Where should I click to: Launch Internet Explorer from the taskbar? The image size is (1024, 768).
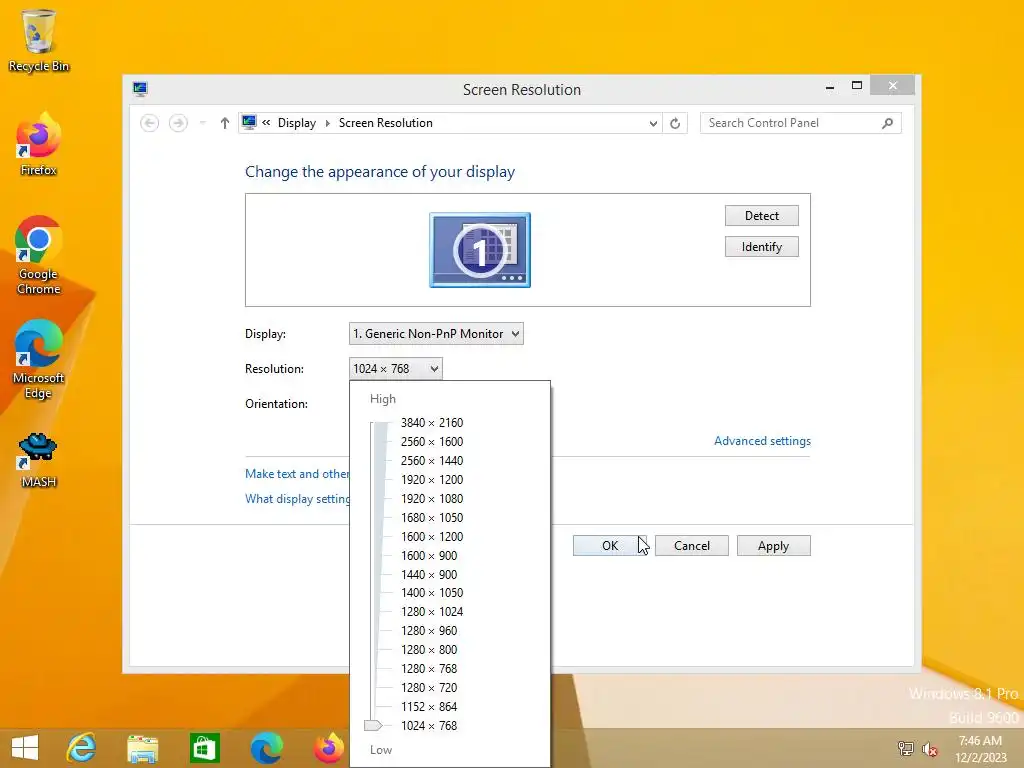coord(82,748)
